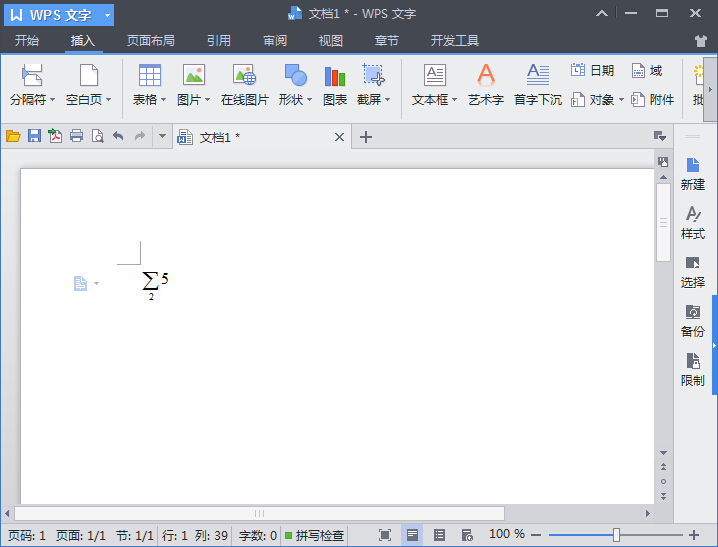This screenshot has width=718, height=547.
Task: Open the WPS 文字 application menu dropdown
Action: coord(107,15)
